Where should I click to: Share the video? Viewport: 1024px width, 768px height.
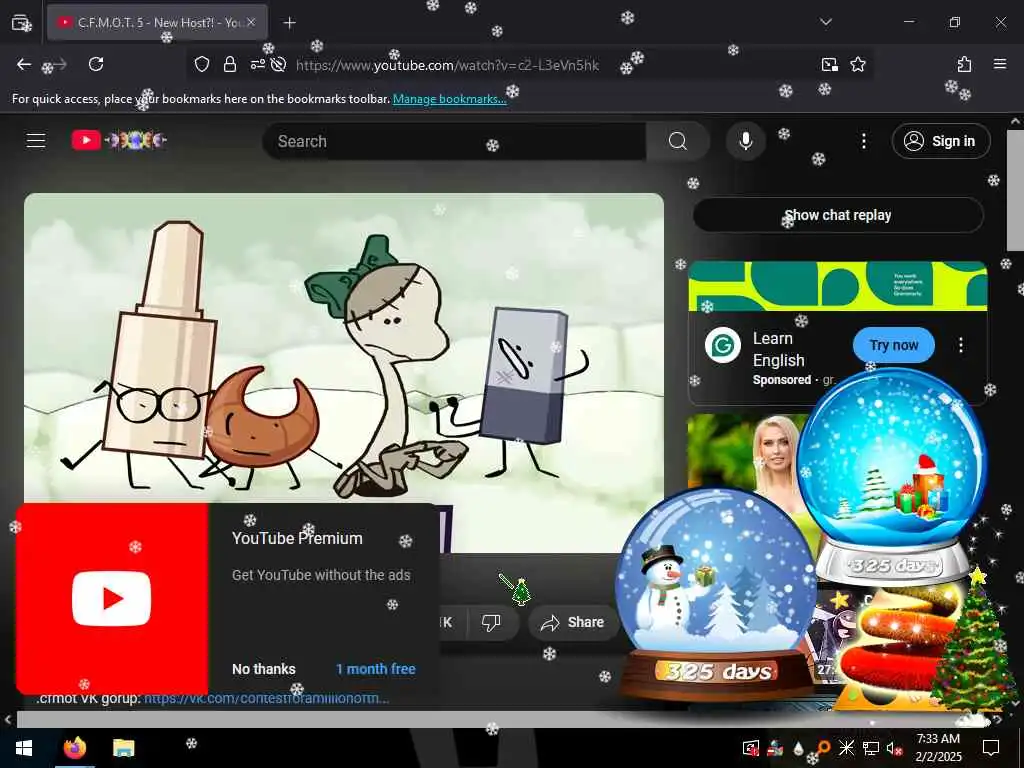coord(572,622)
